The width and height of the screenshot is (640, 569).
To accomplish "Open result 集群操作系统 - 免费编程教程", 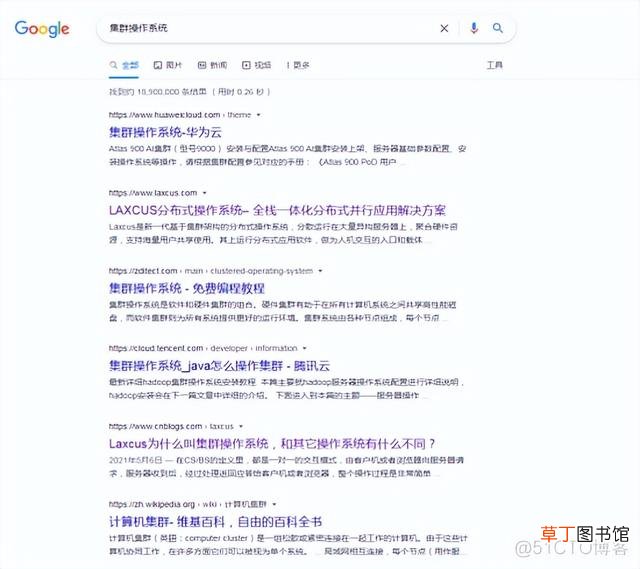I will click(x=187, y=288).
